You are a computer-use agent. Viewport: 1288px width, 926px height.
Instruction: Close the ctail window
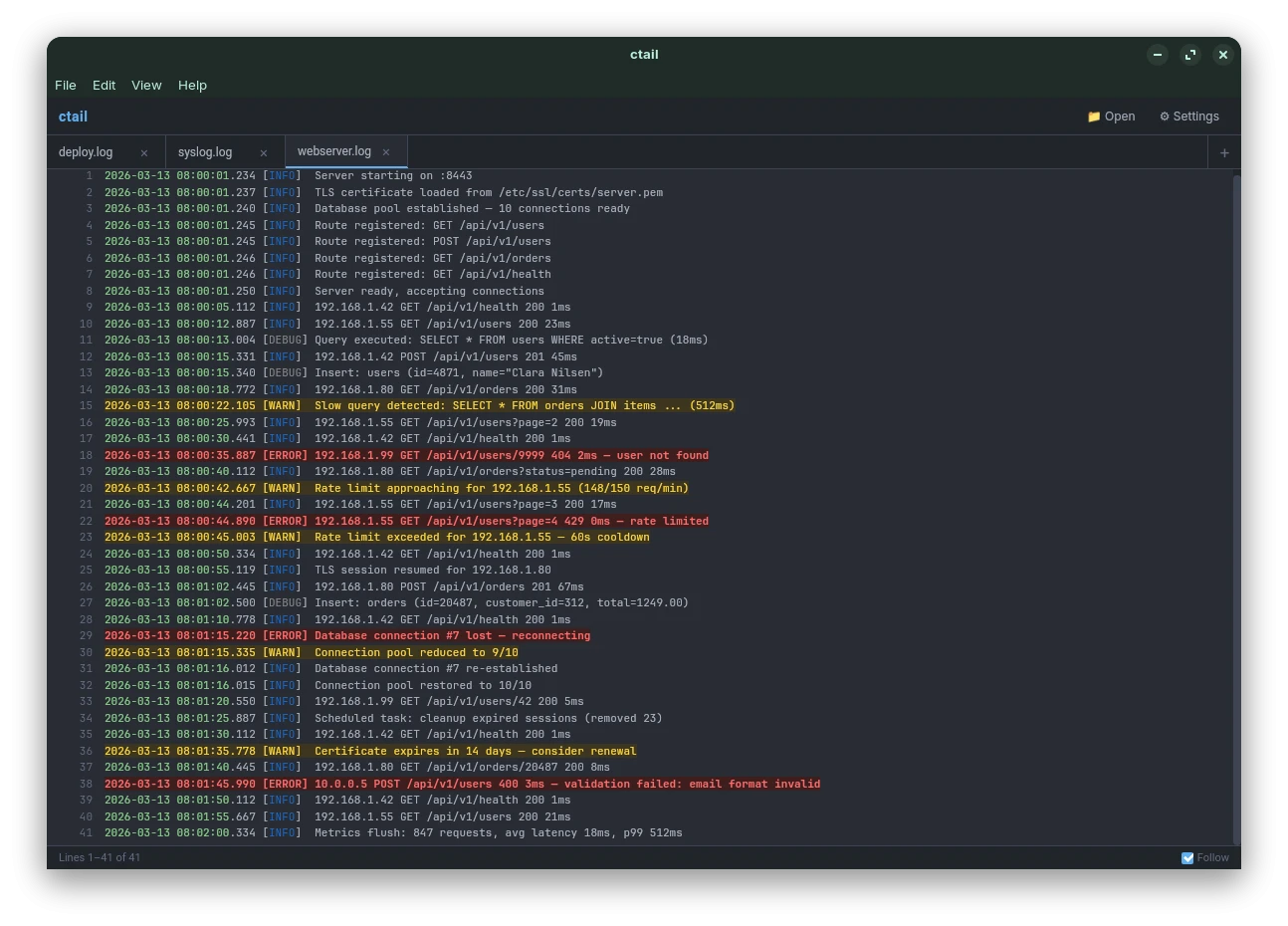click(1223, 55)
